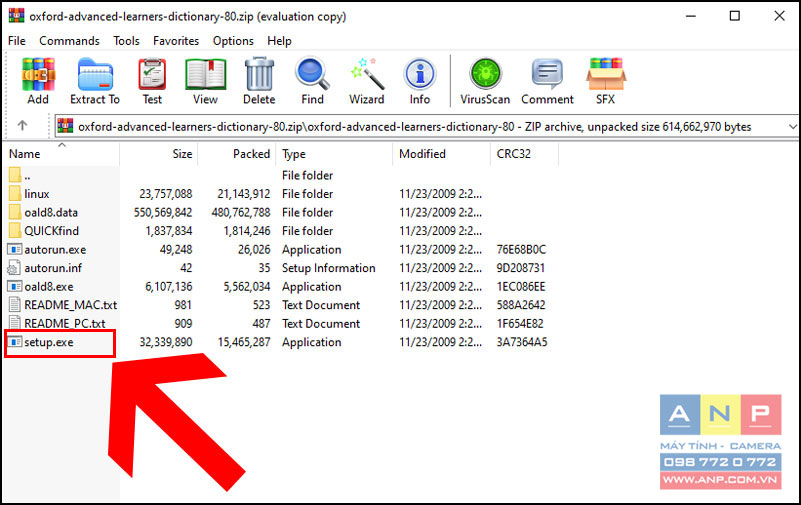The image size is (801, 505).
Task: Click the View book icon
Action: (x=205, y=75)
